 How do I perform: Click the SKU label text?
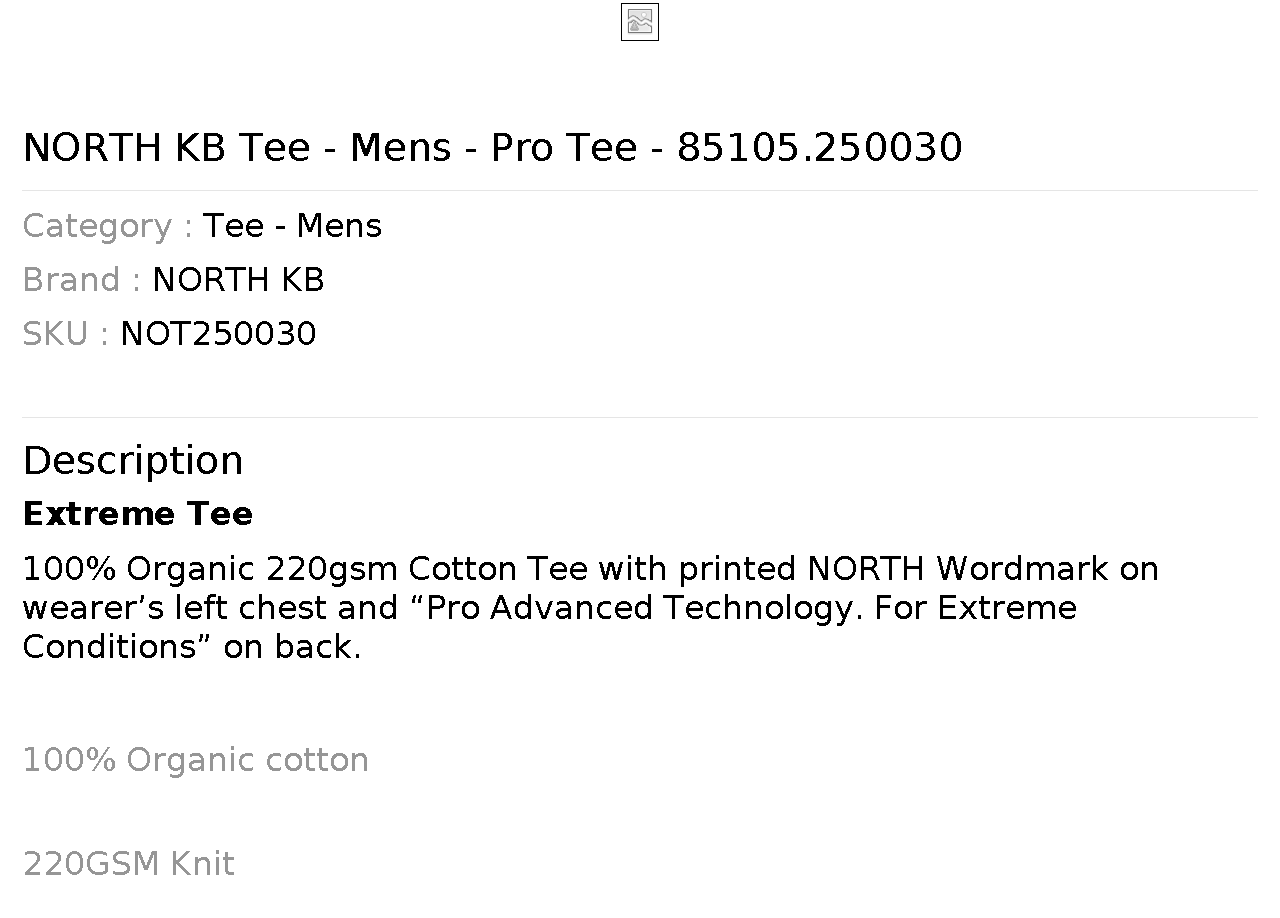(65, 334)
